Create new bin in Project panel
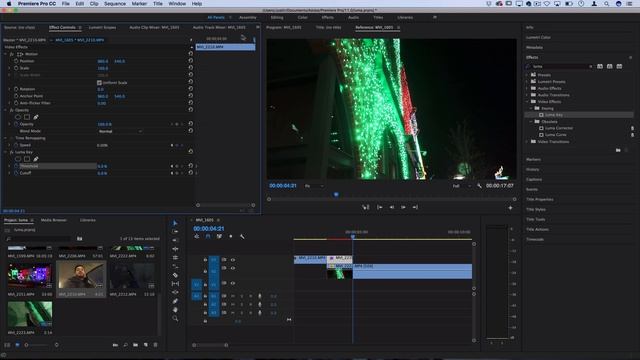Image resolution: width=640 pixels, height=360 pixels. coord(136,345)
